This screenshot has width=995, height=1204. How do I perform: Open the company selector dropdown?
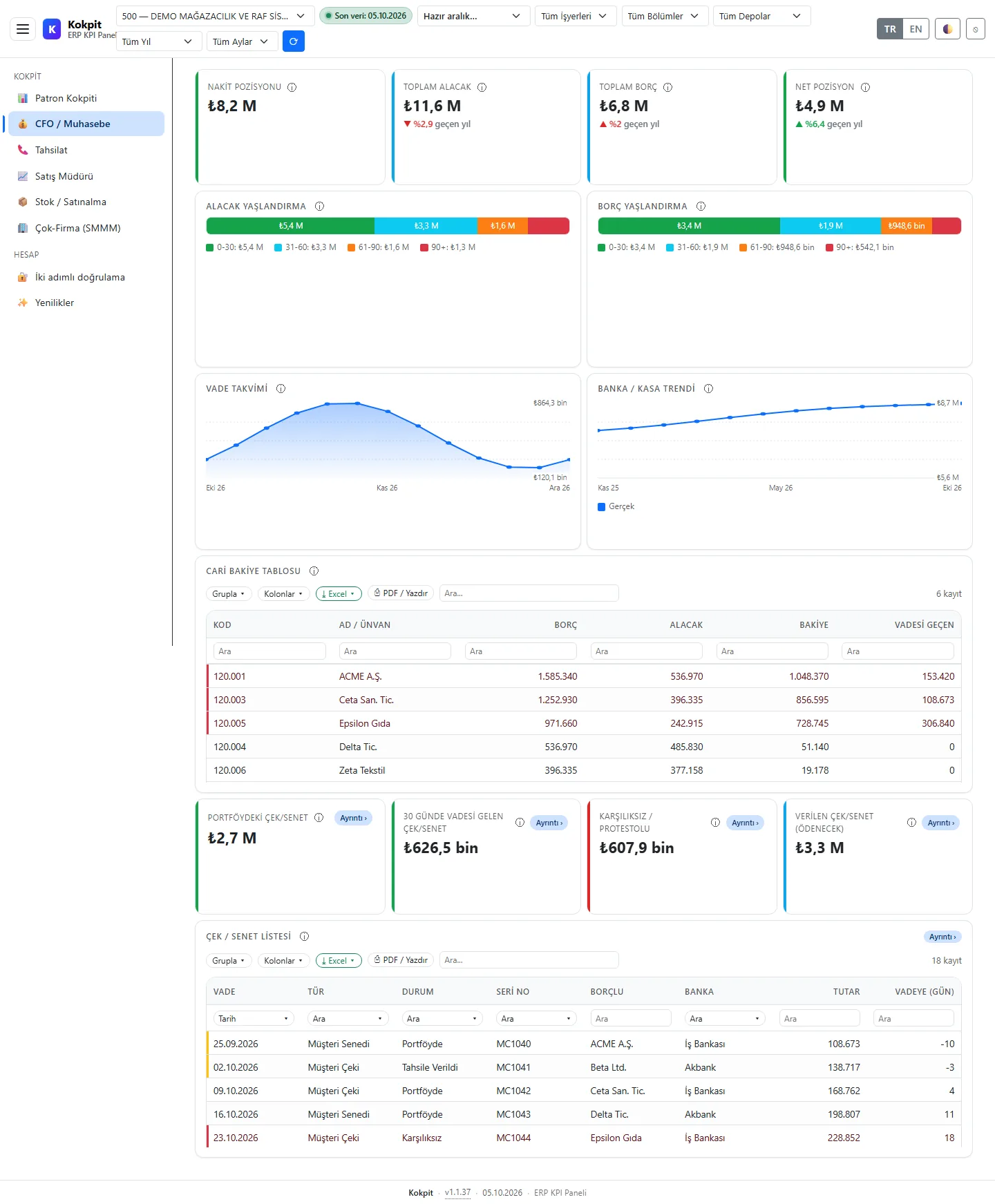tap(215, 16)
